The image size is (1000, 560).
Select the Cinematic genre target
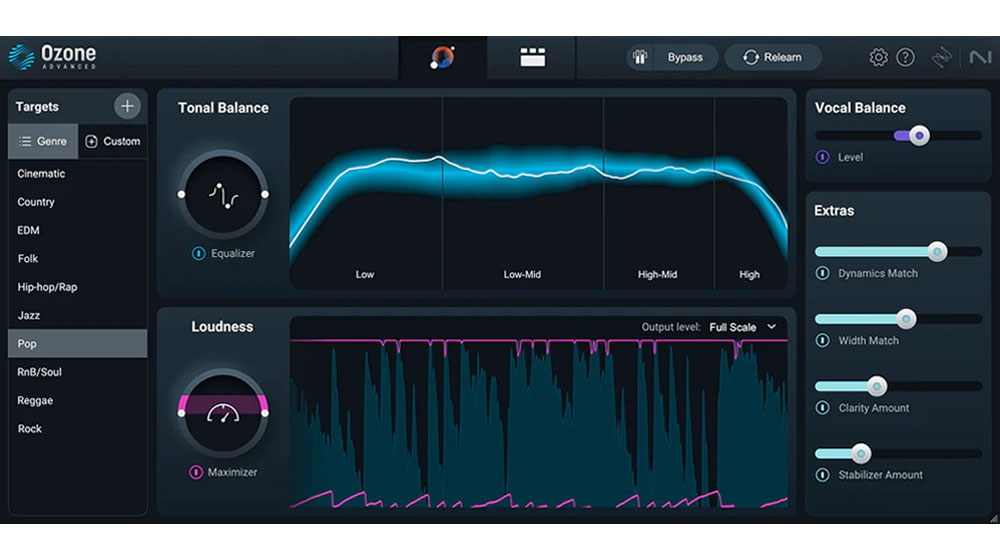click(78, 173)
